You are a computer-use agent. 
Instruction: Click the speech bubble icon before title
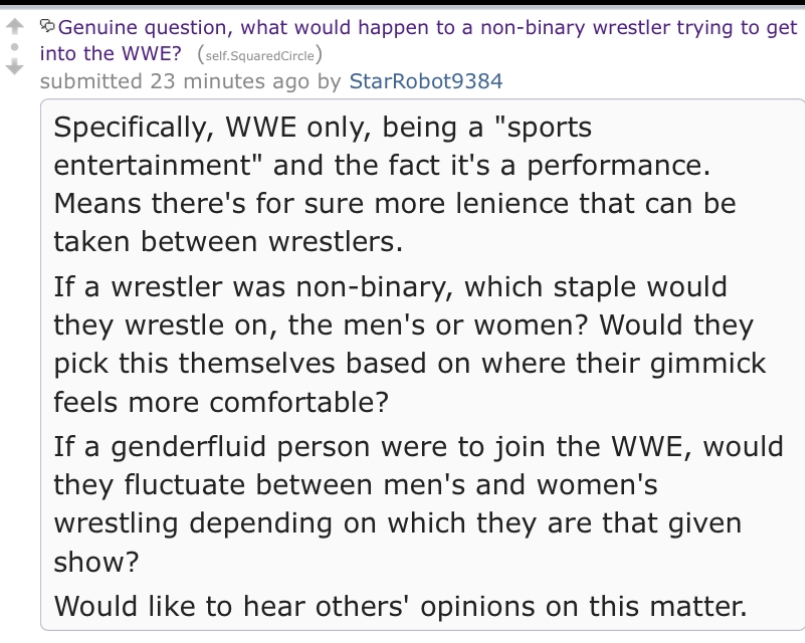pos(47,25)
